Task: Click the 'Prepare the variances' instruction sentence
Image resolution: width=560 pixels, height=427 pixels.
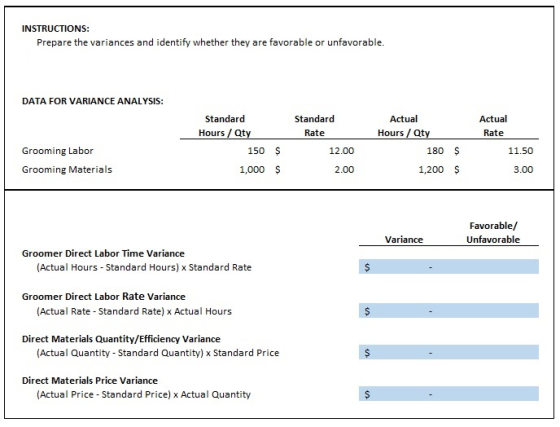Action: [x=210, y=42]
